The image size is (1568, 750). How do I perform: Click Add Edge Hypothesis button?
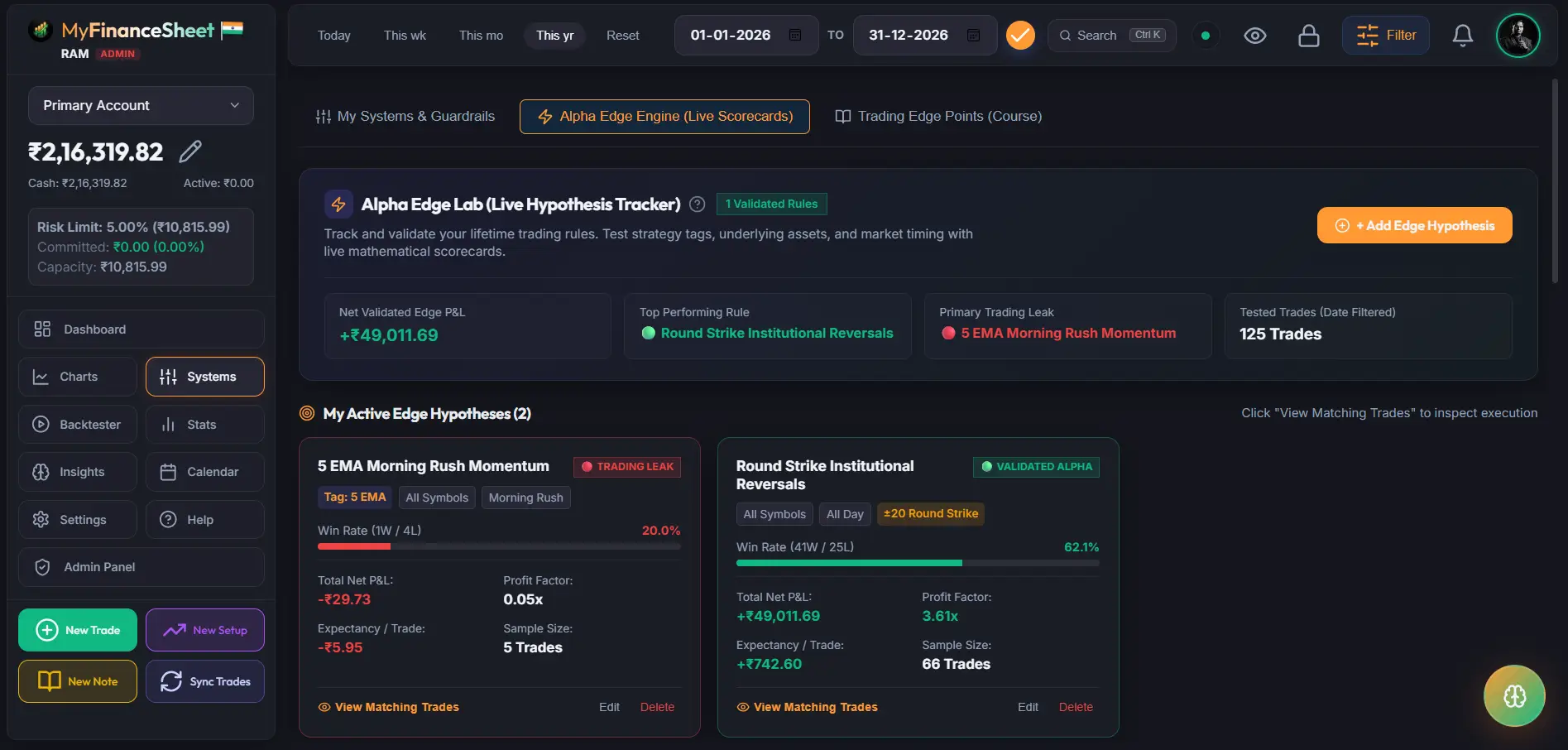1415,225
